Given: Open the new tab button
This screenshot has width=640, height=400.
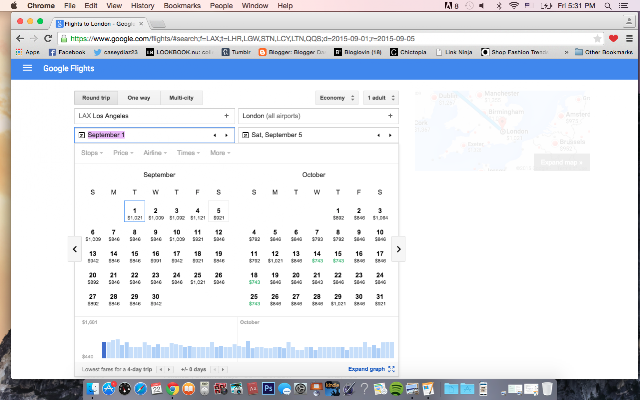Looking at the screenshot, I should click(158, 24).
